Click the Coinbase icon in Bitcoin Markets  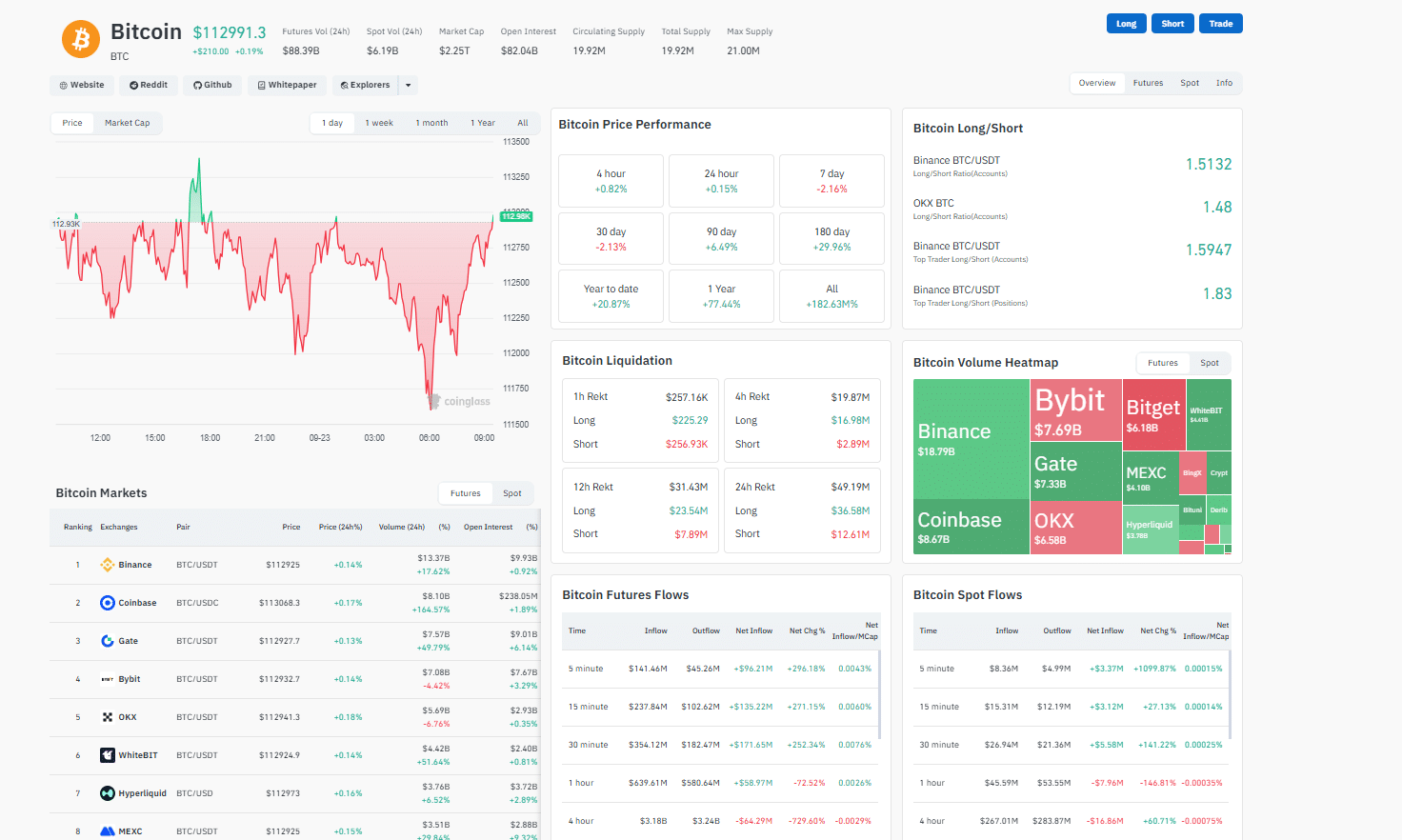pos(107,602)
